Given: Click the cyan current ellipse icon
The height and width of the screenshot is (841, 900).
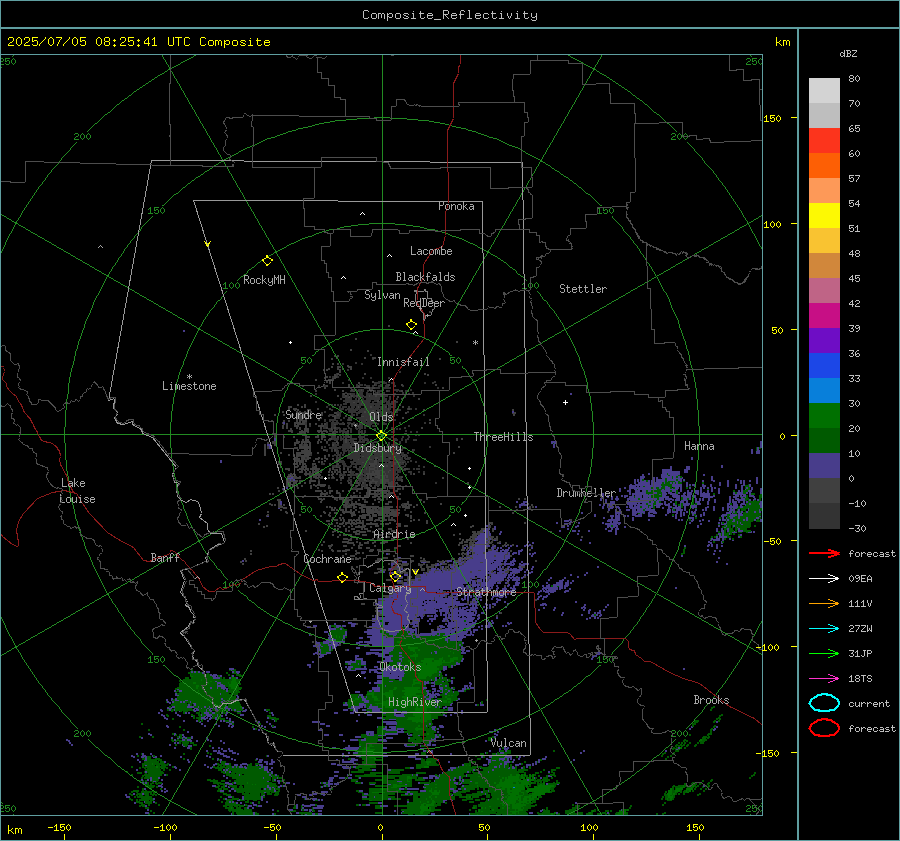Looking at the screenshot, I should click(824, 703).
